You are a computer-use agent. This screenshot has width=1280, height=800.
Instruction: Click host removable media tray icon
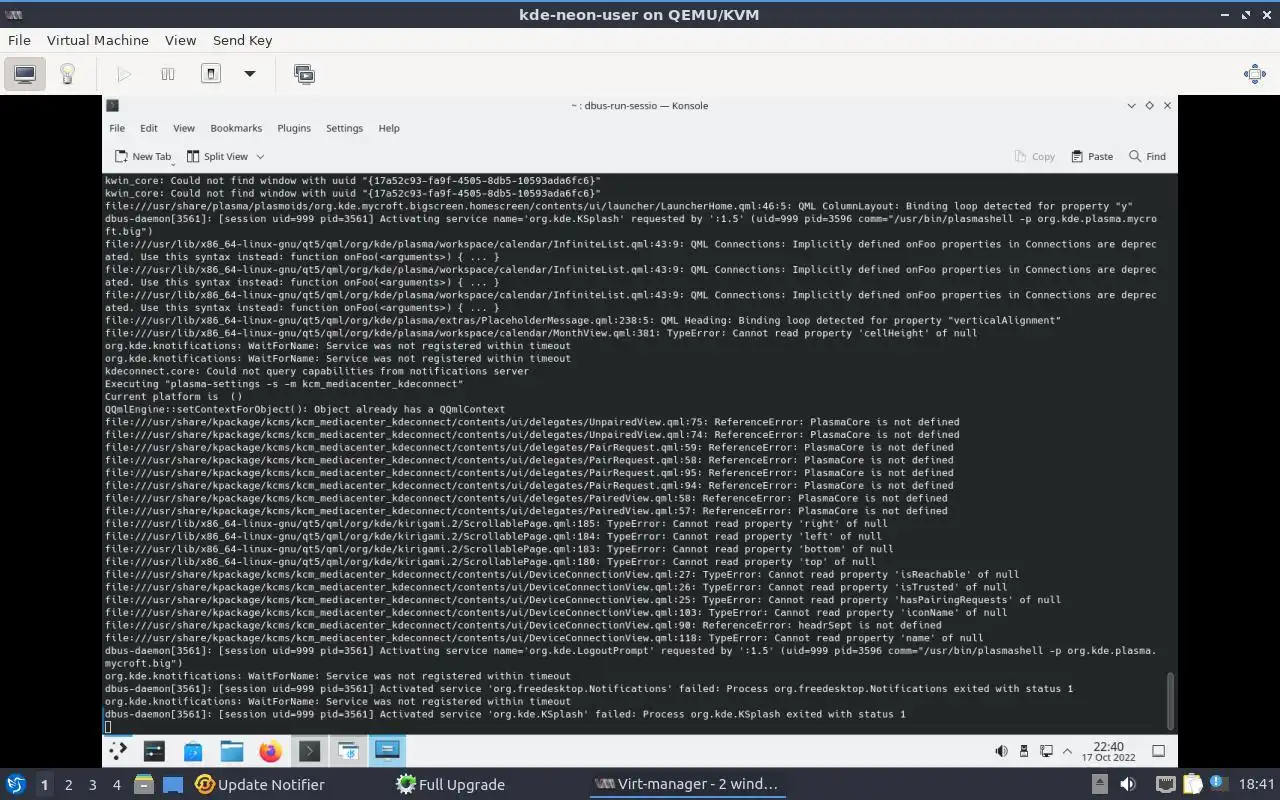(1099, 785)
